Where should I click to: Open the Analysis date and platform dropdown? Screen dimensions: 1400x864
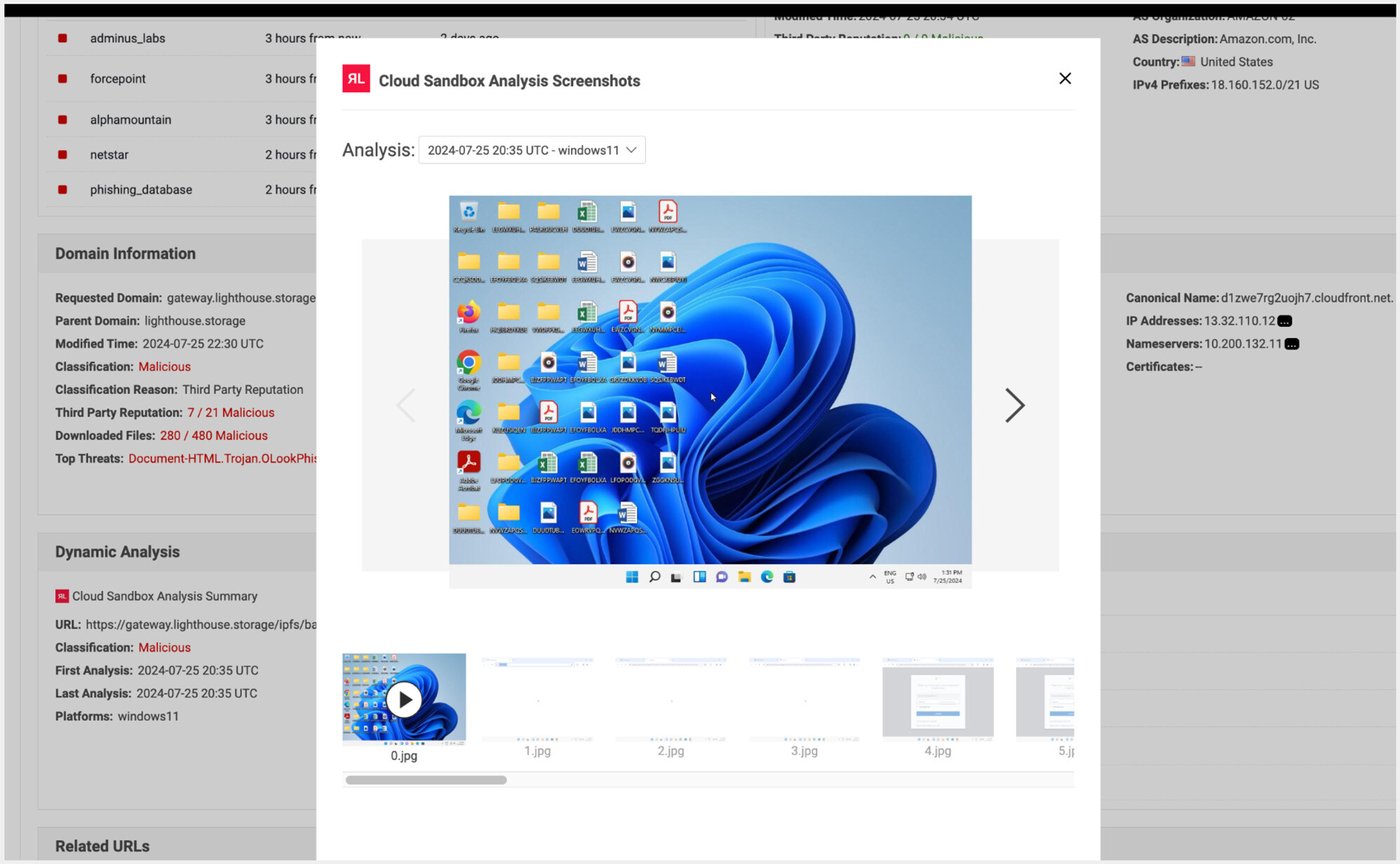532,150
